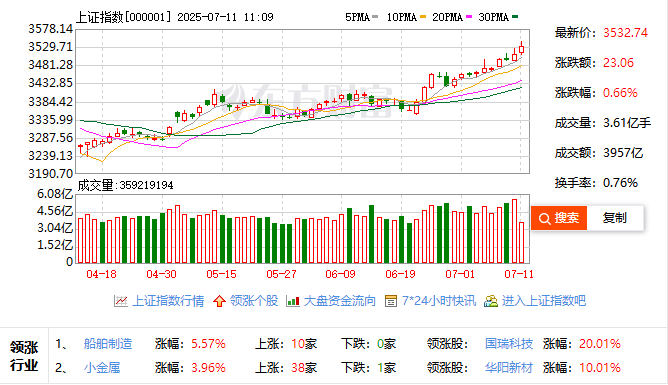Click volume axis label 6.08亿
668x385 pixels.
point(55,194)
